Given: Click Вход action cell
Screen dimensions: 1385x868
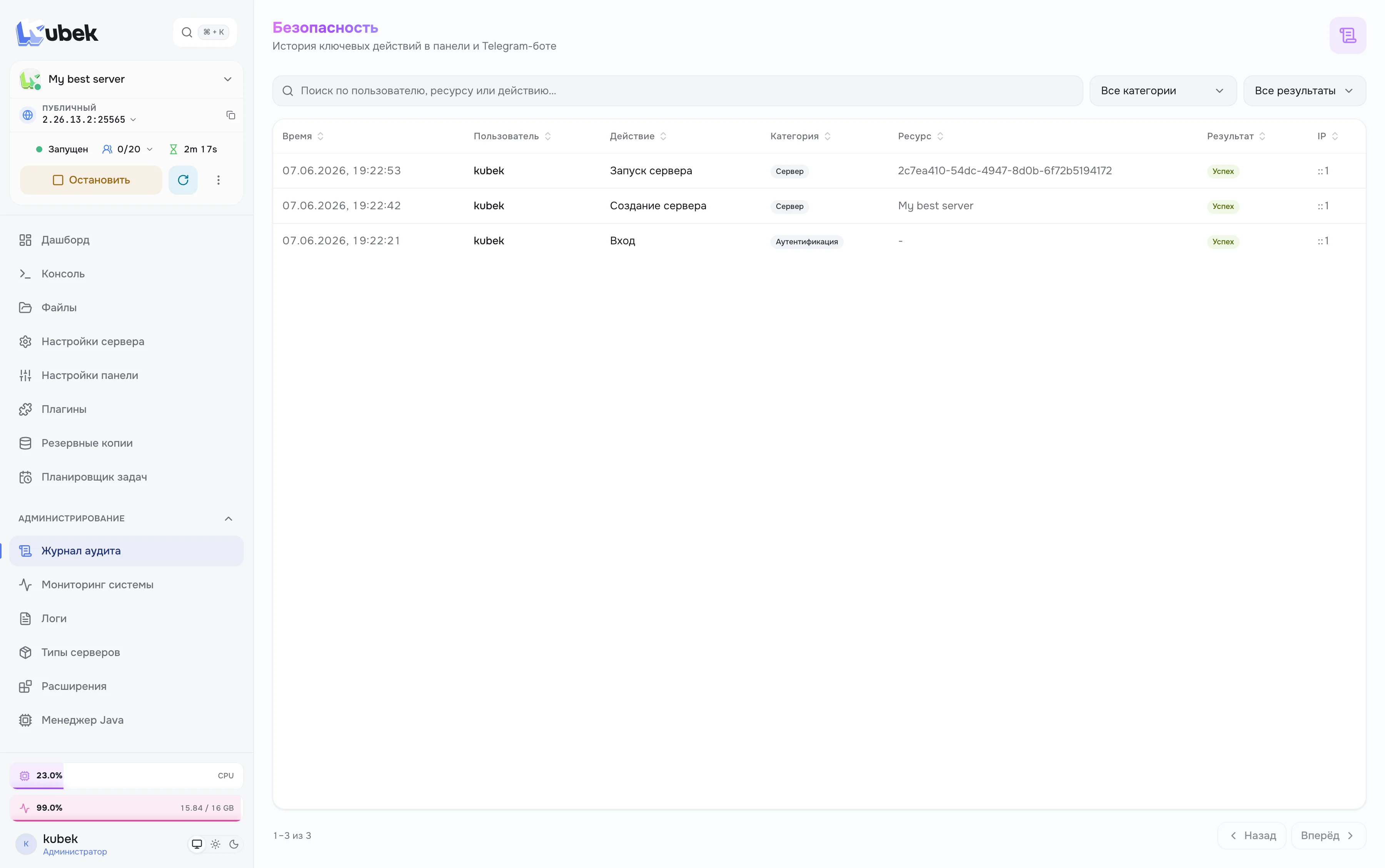Looking at the screenshot, I should coord(622,240).
